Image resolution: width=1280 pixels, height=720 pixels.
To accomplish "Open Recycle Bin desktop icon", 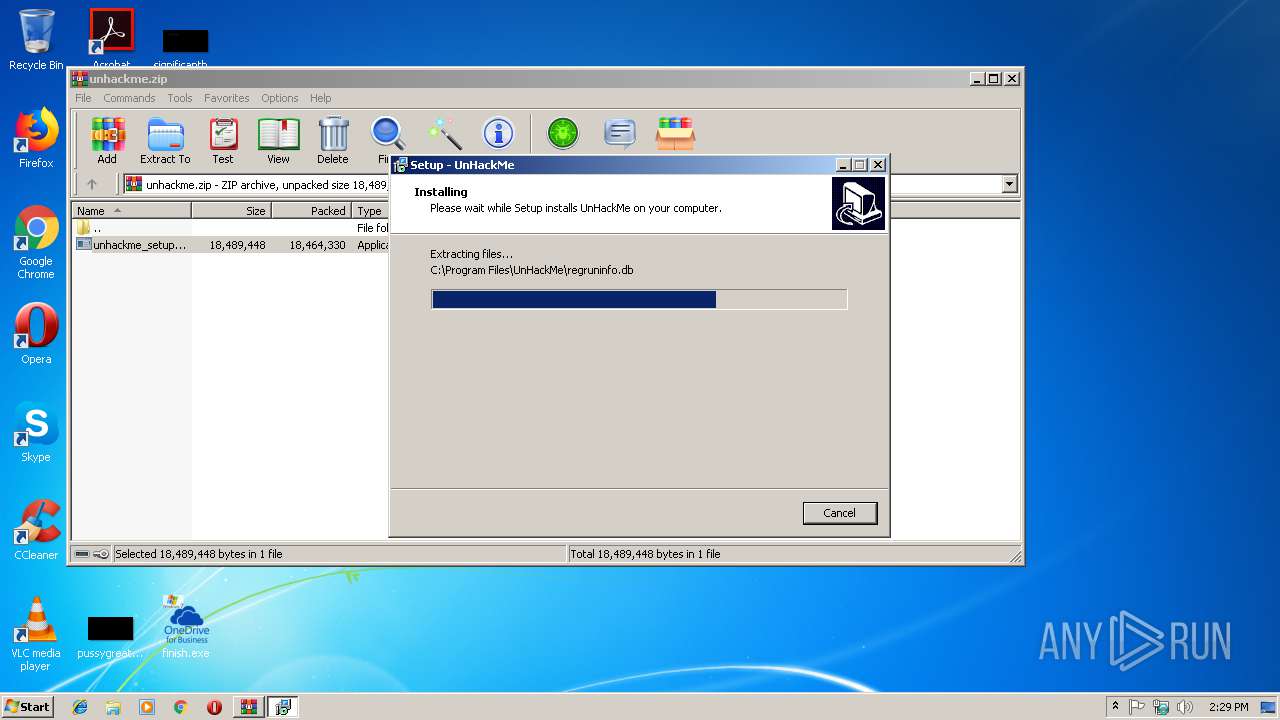I will 36,40.
